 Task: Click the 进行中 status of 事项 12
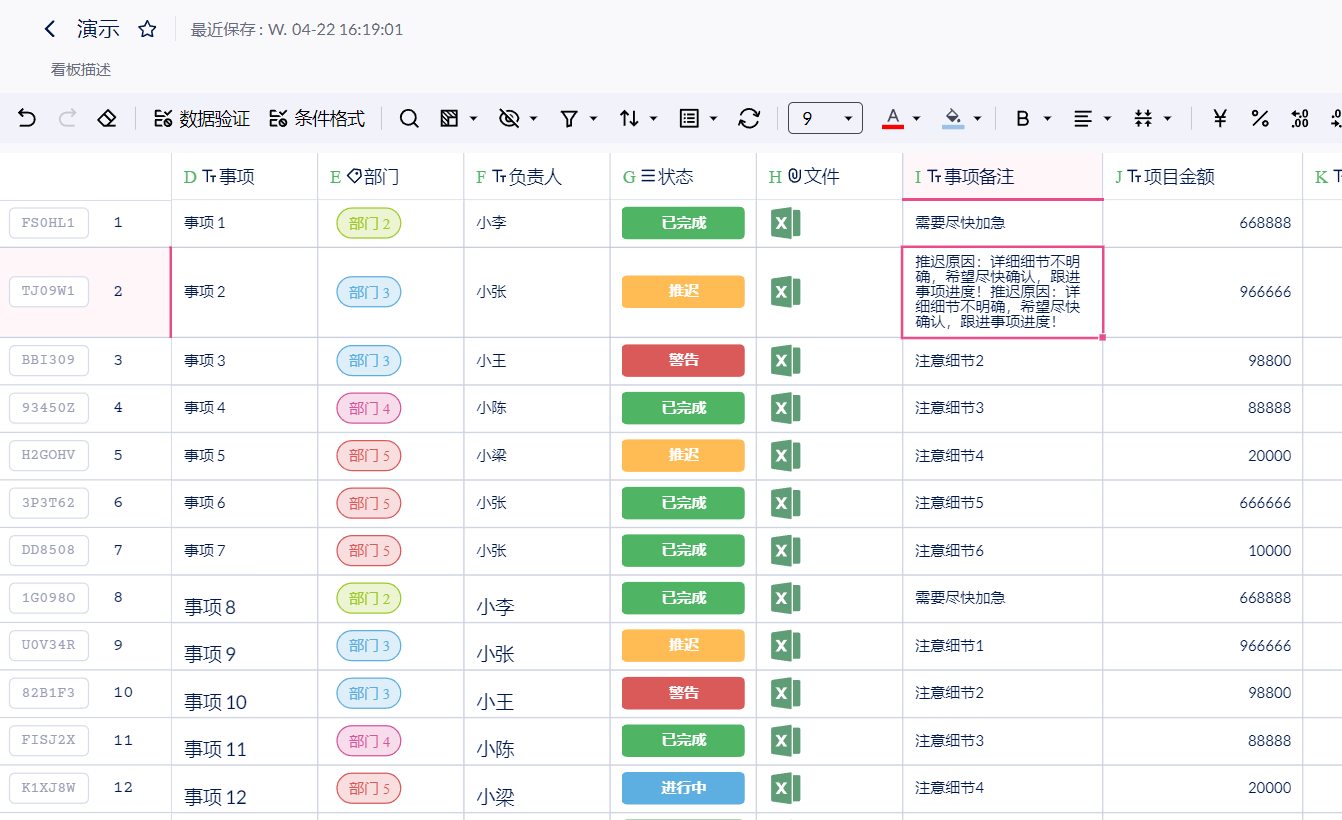683,788
